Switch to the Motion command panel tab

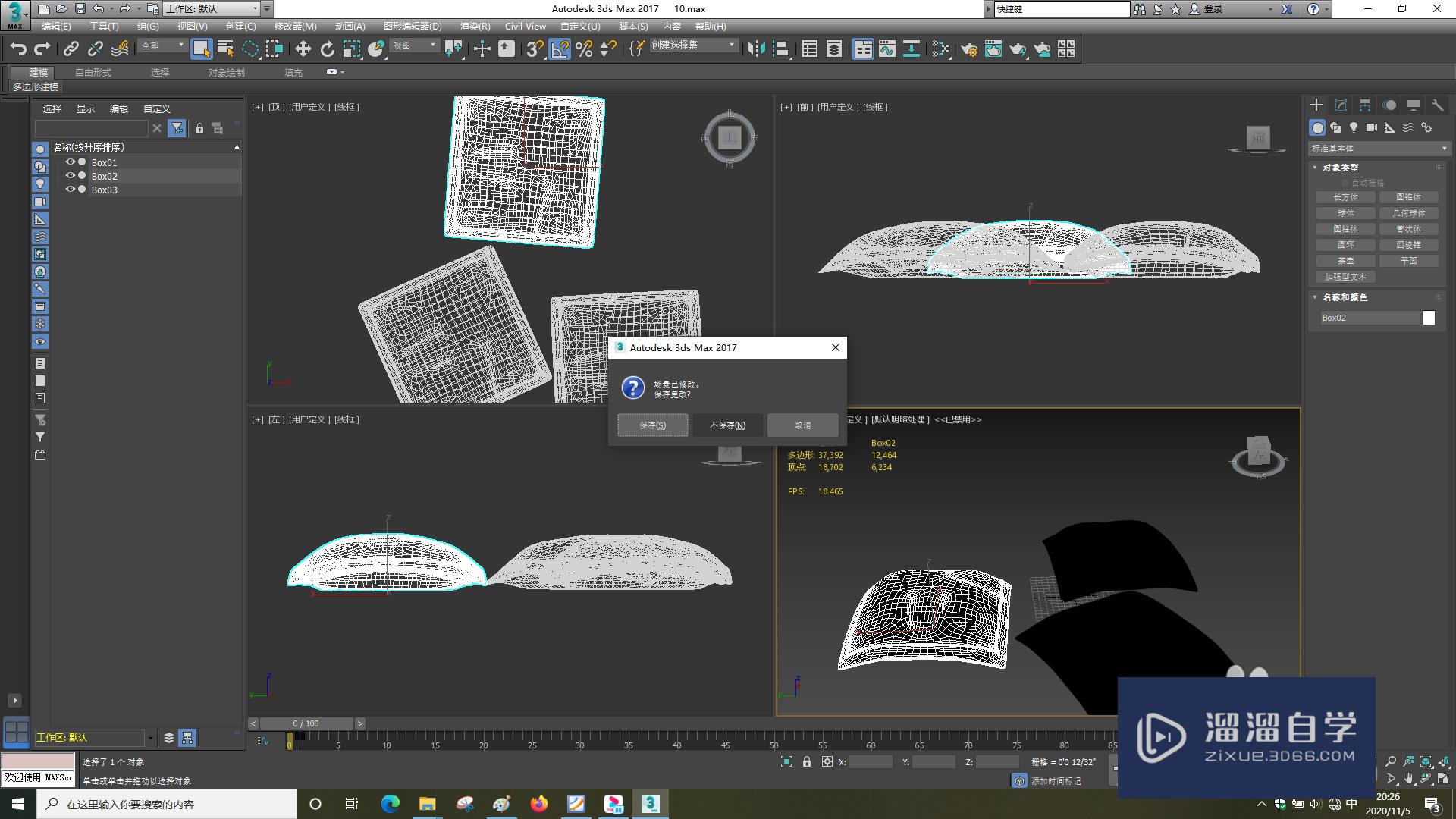pos(1389,105)
